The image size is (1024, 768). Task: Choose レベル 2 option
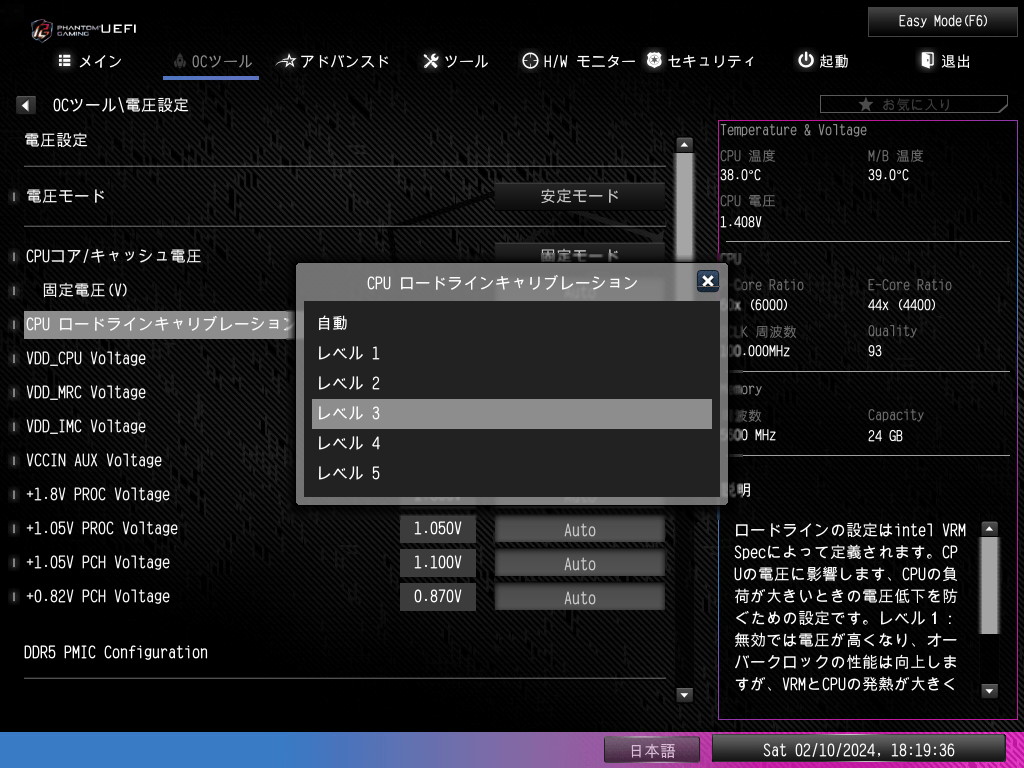tap(511, 383)
